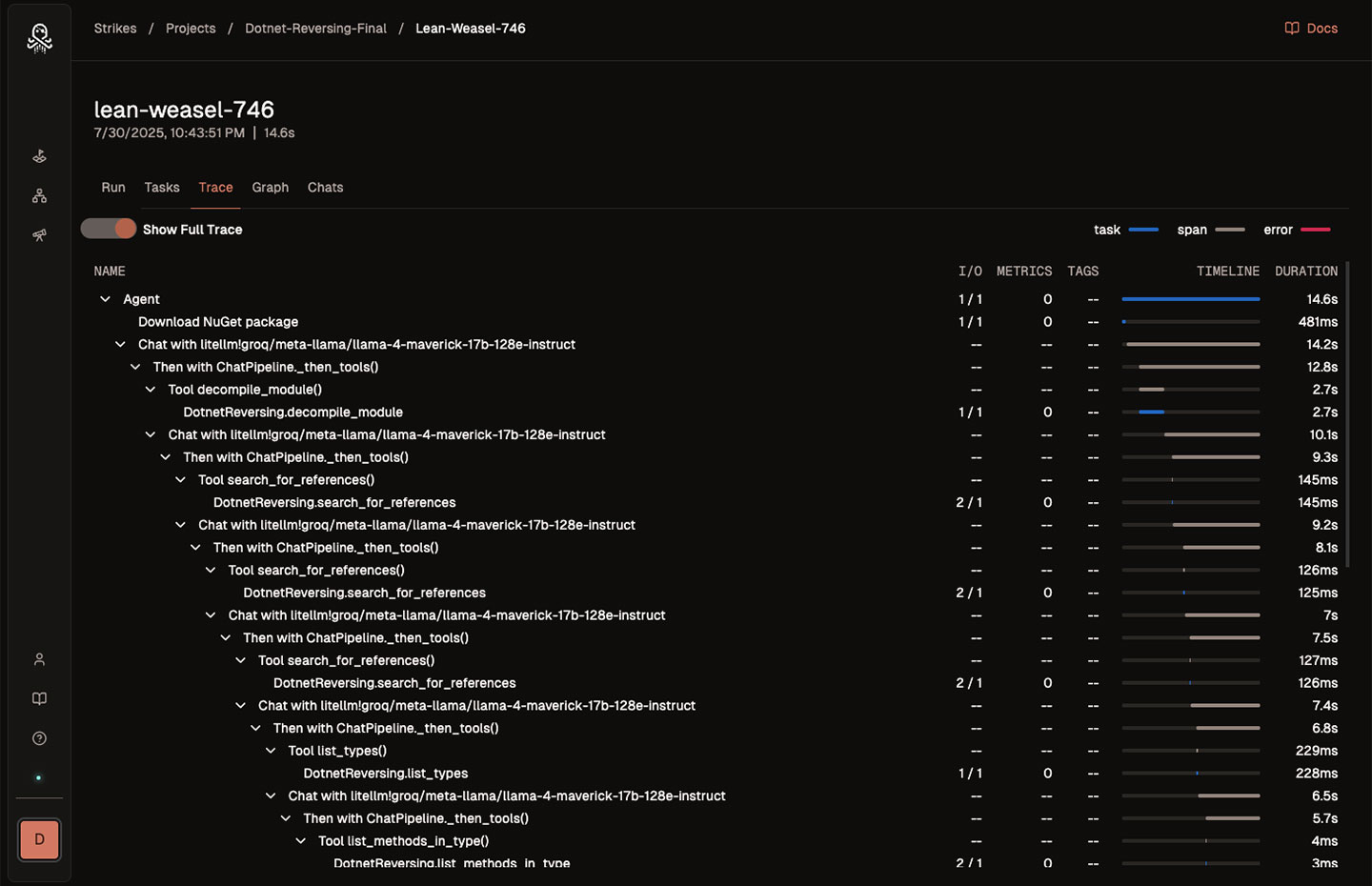The width and height of the screenshot is (1372, 886).
Task: Collapse the Then row lasting 12.8s
Action: coord(135,367)
